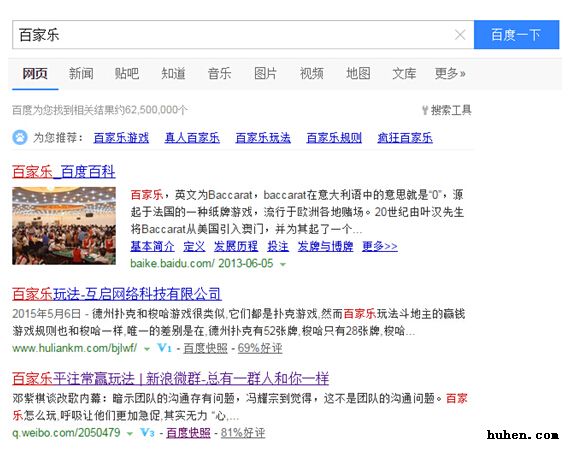The width and height of the screenshot is (569, 449).
Task: Go to the 图片 tab
Action: coord(265,74)
